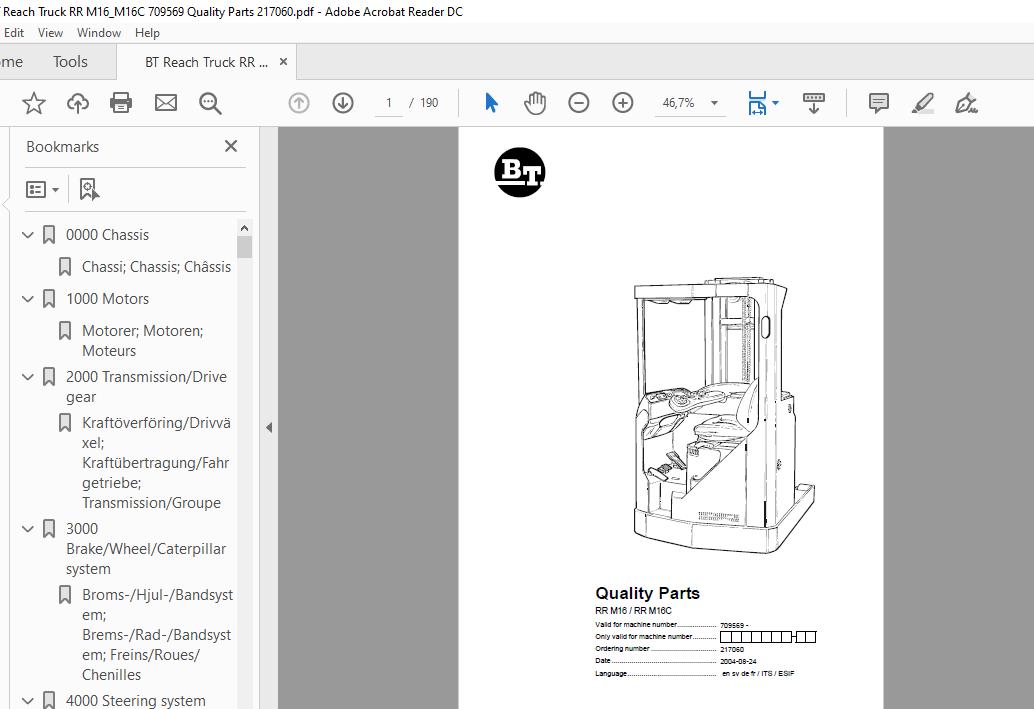Open the Window menu
The width and height of the screenshot is (1034, 709).
99,33
